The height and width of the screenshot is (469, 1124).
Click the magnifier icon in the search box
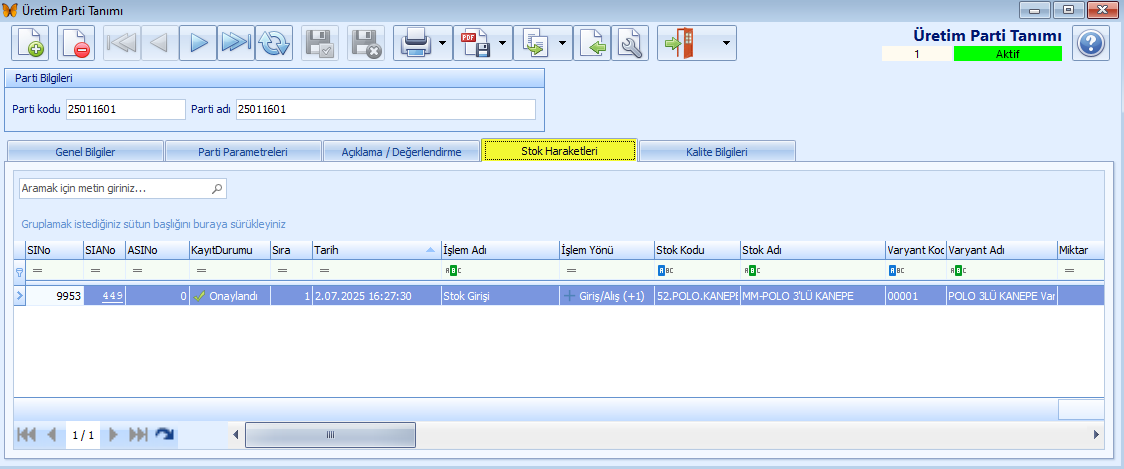217,189
